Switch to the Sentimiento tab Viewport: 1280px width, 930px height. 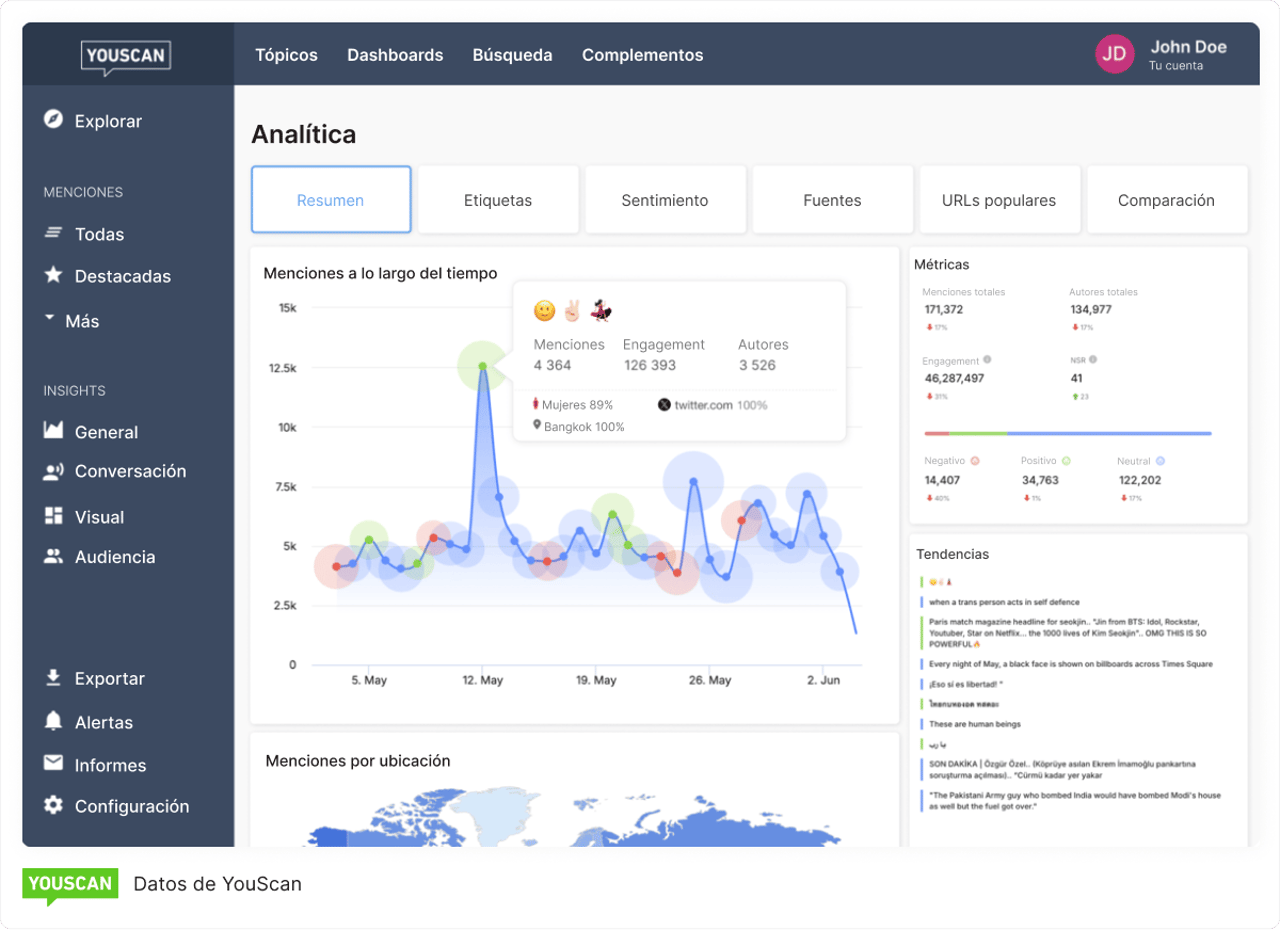[x=665, y=200]
